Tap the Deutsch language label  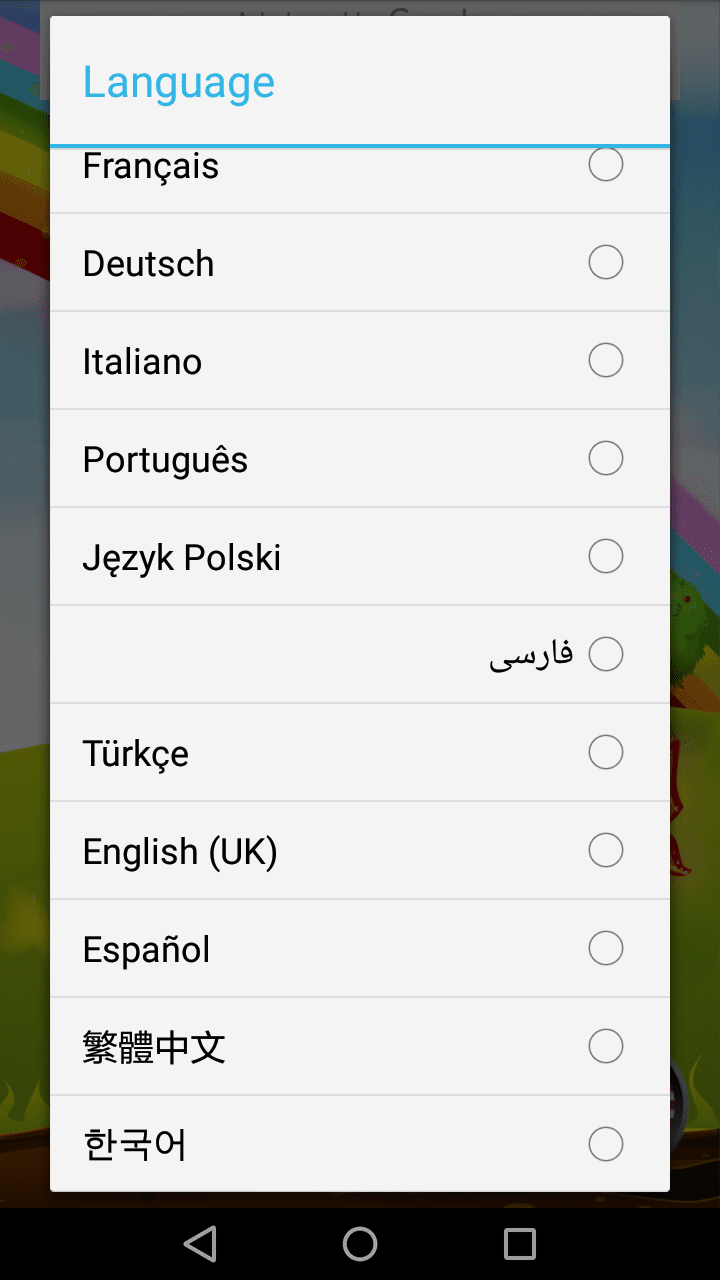click(x=148, y=264)
